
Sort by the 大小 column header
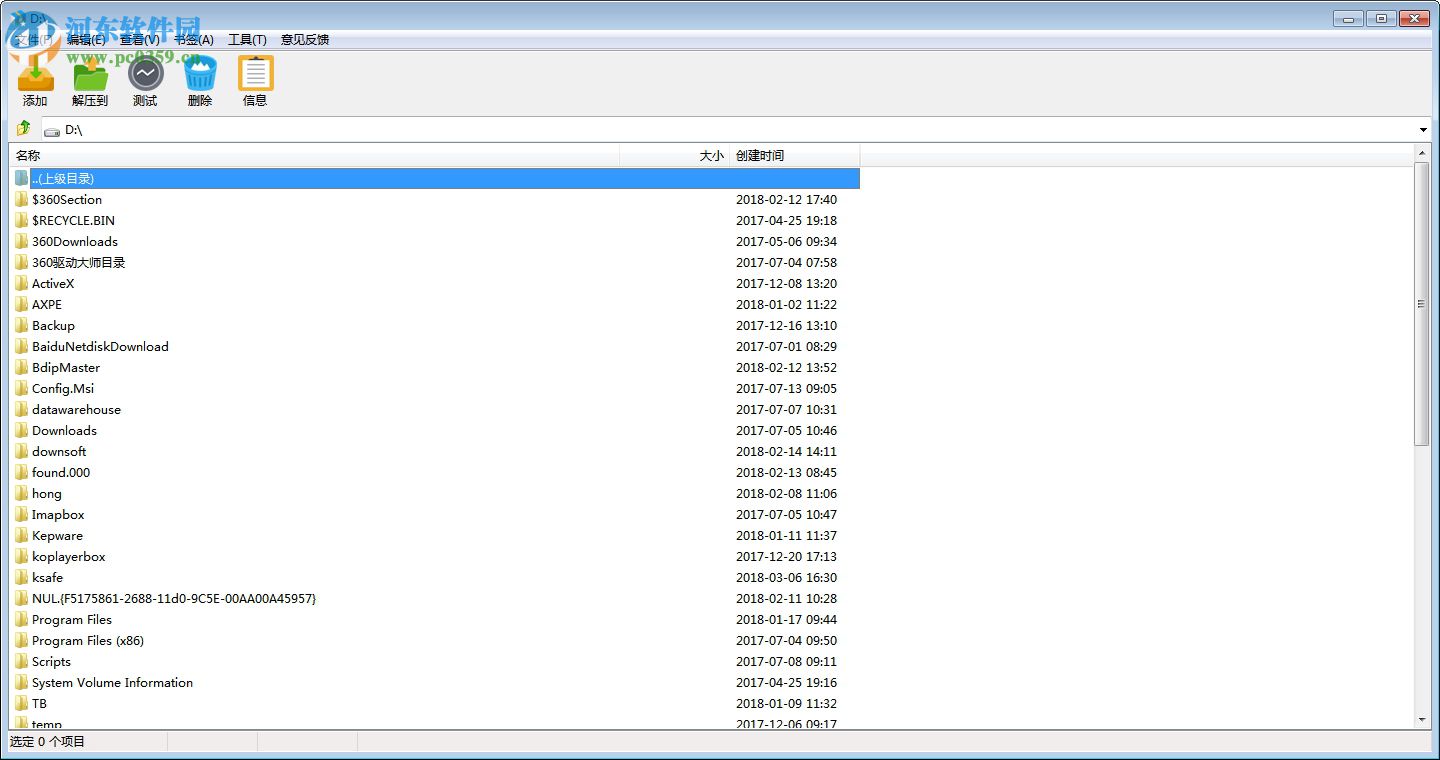[x=675, y=155]
